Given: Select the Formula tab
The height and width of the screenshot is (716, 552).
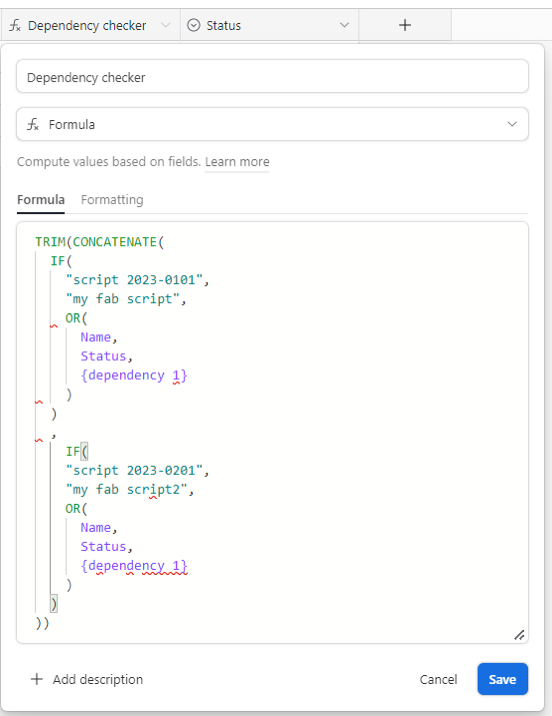Looking at the screenshot, I should [41, 200].
